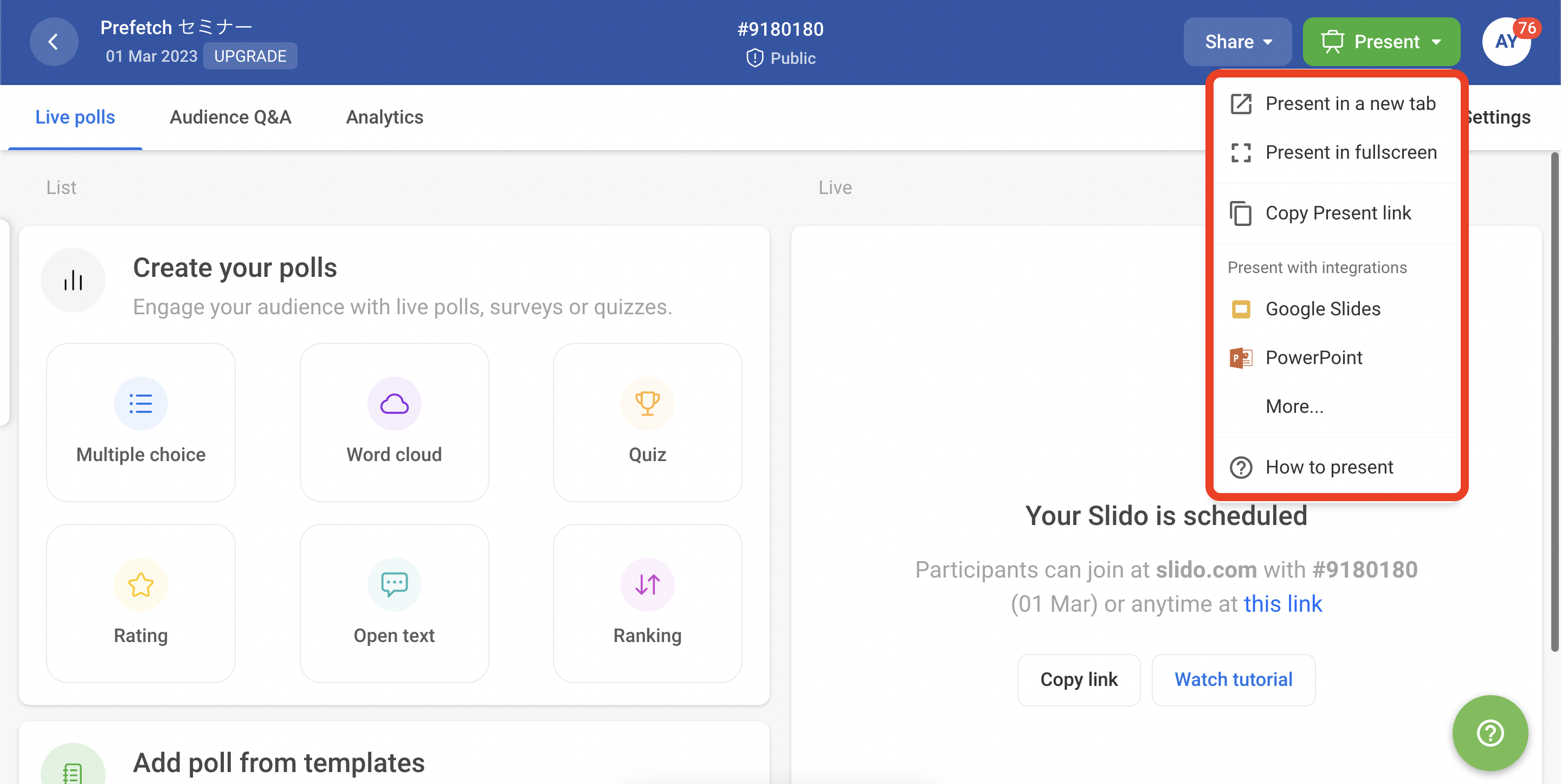Click the Multiple choice list icon
This screenshot has width=1561, height=784.
pos(140,404)
